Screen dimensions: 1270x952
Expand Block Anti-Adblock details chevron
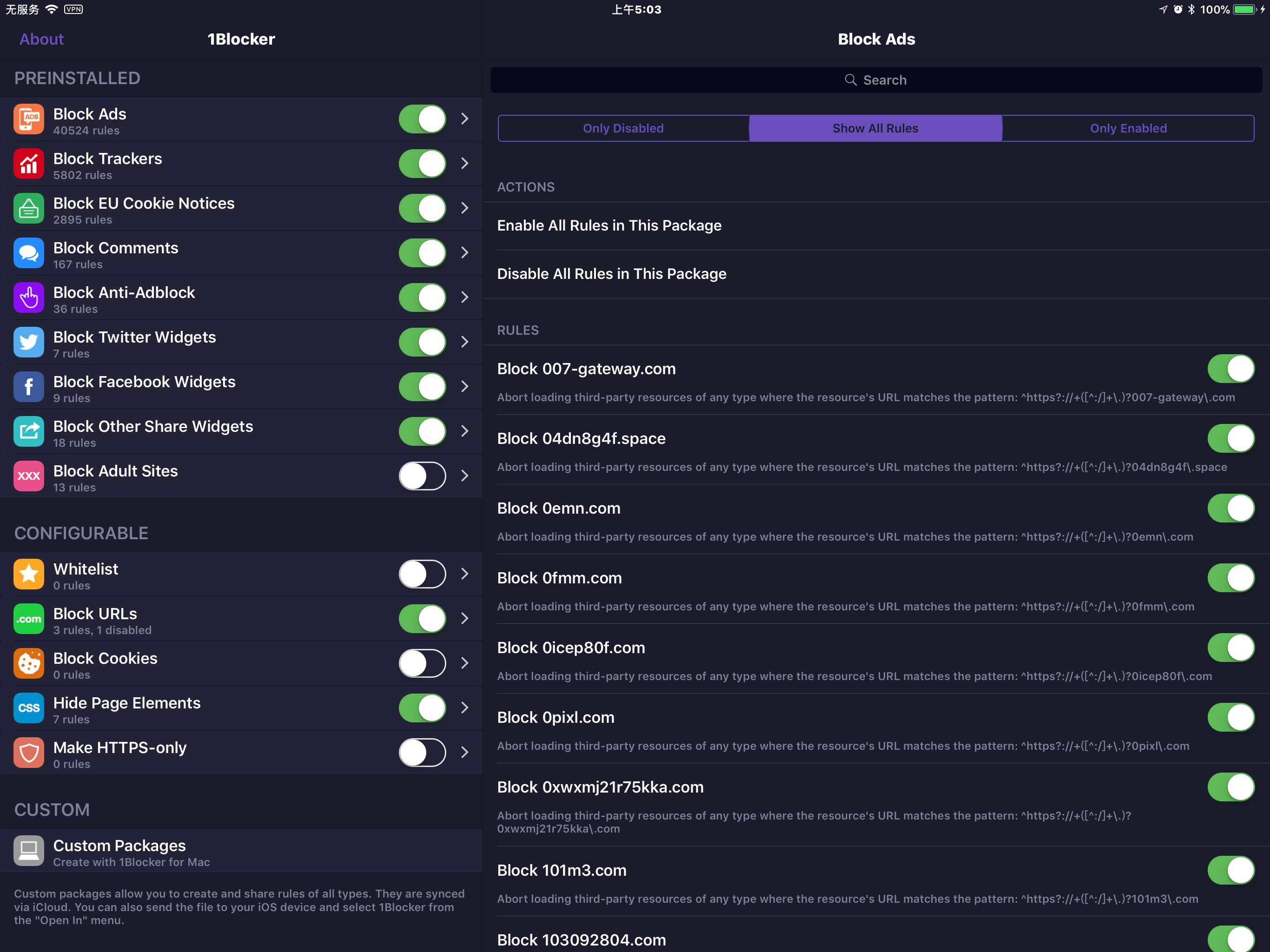(464, 297)
